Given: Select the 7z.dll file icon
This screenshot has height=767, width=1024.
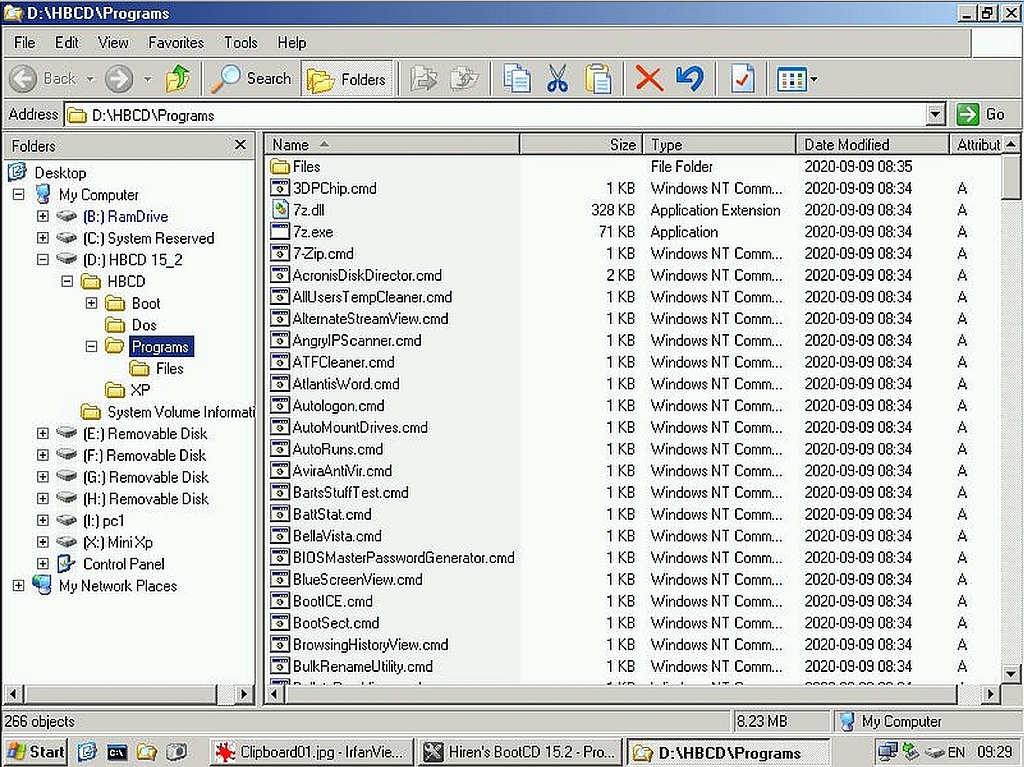Looking at the screenshot, I should click(x=280, y=210).
